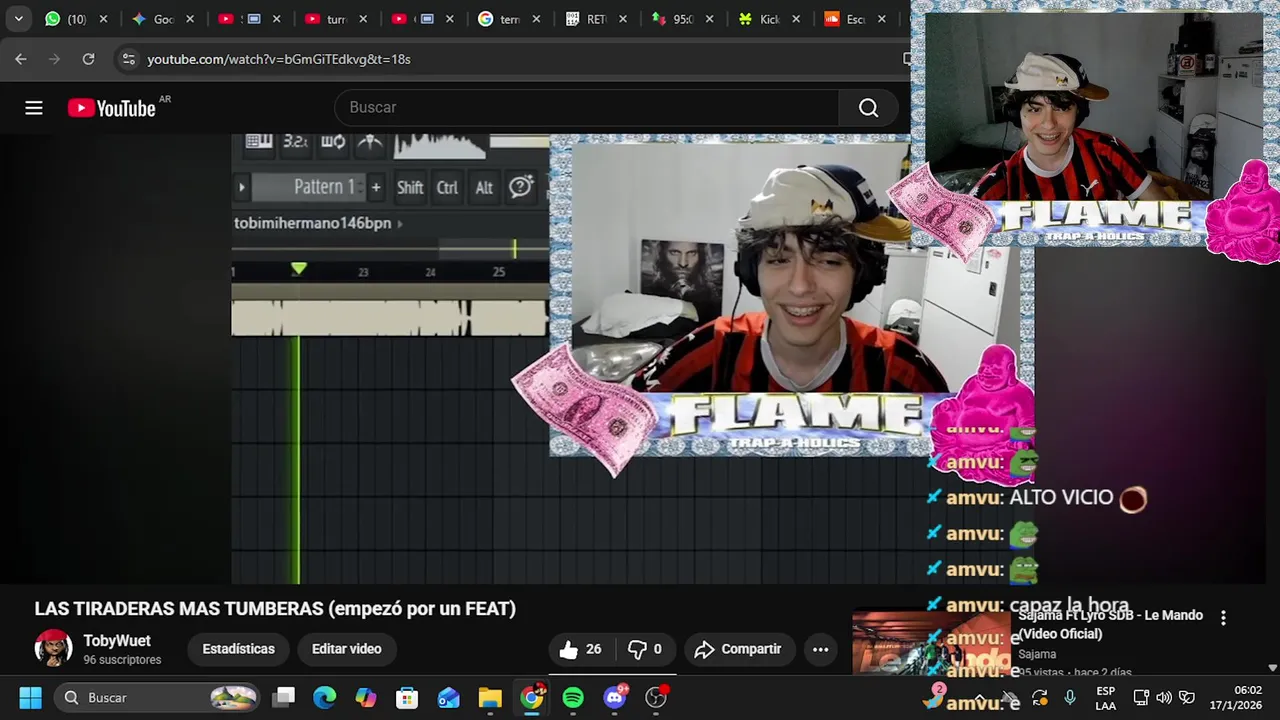
Task: Toggle the Shift modifier button
Action: click(x=410, y=187)
